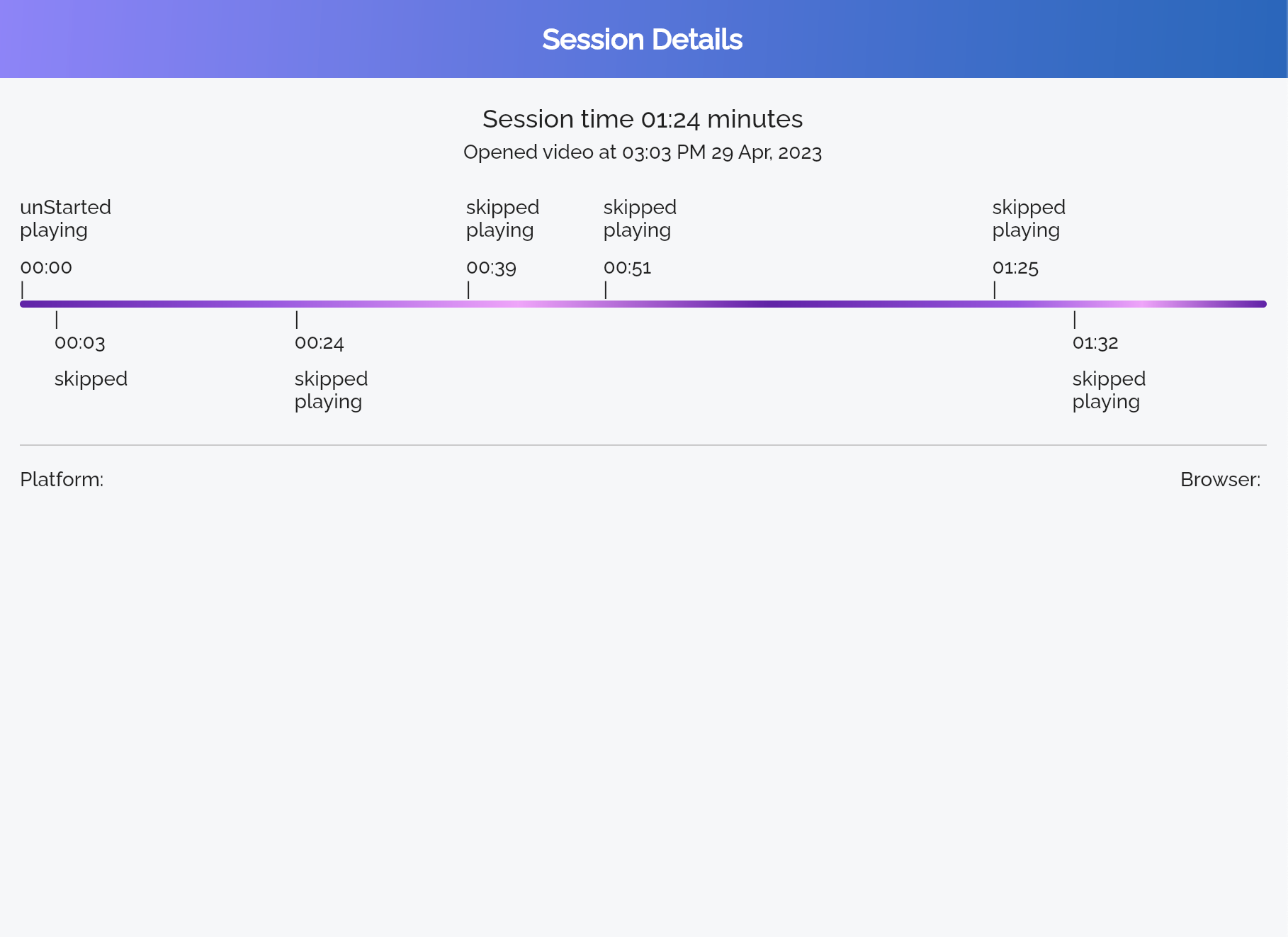1288x937 pixels.
Task: Click the Opened video at 03:03 PM text
Action: click(x=643, y=152)
